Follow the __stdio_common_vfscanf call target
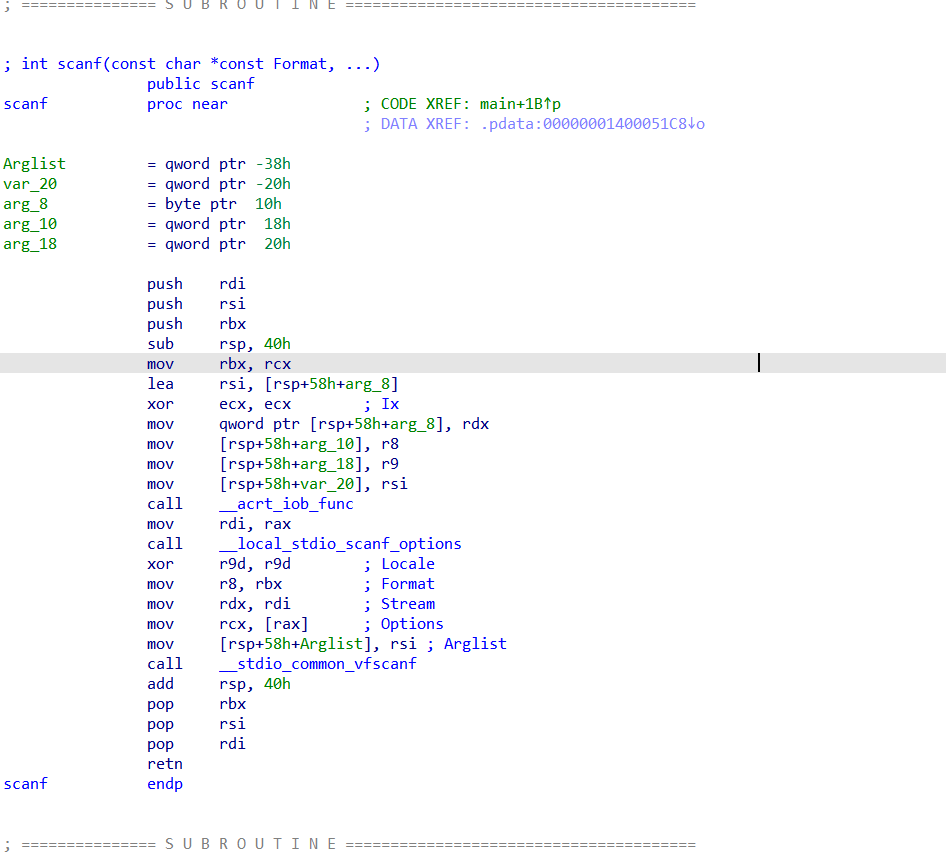The image size is (946, 863). click(318, 663)
